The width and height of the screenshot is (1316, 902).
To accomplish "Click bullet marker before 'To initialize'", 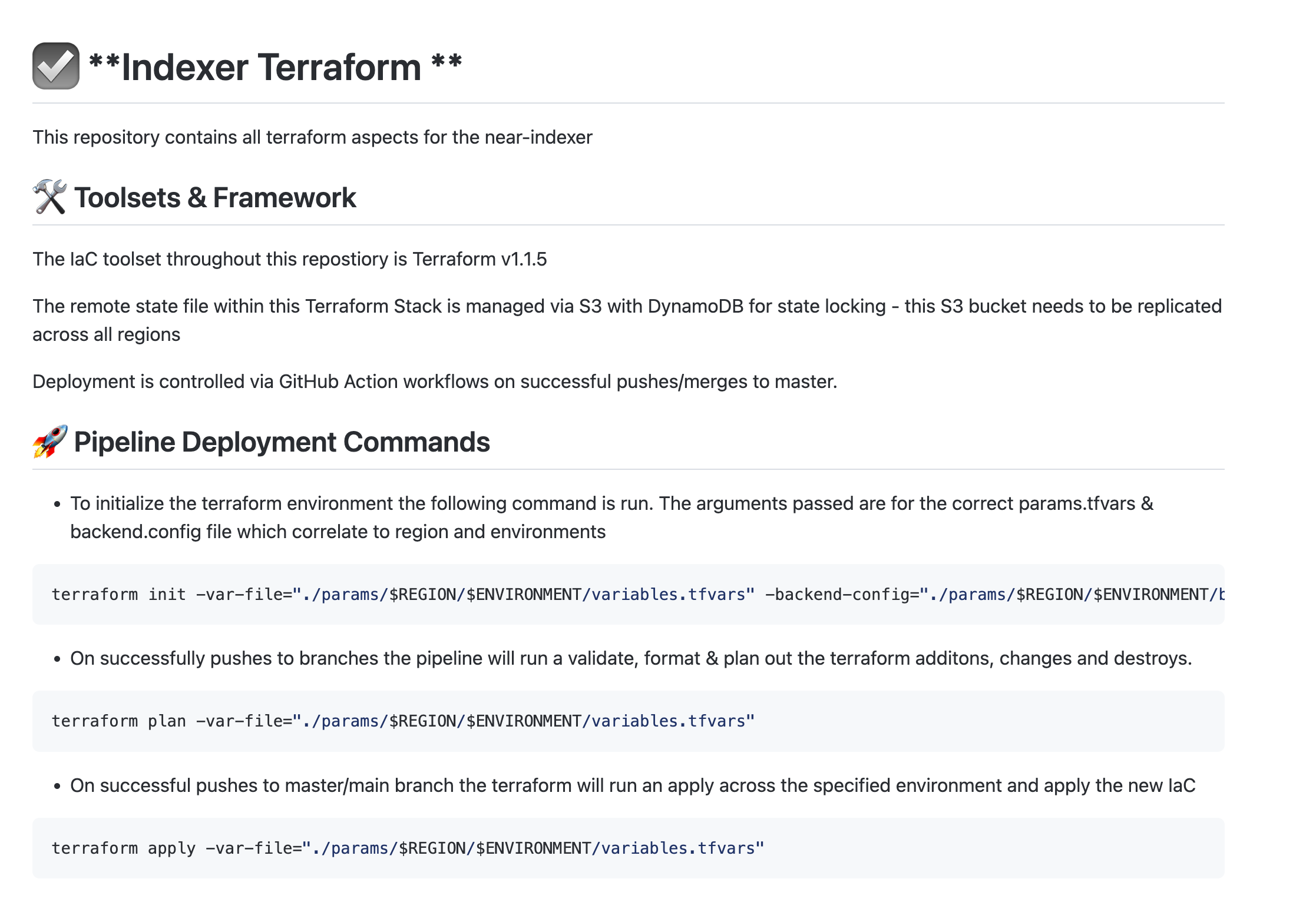I will [57, 504].
